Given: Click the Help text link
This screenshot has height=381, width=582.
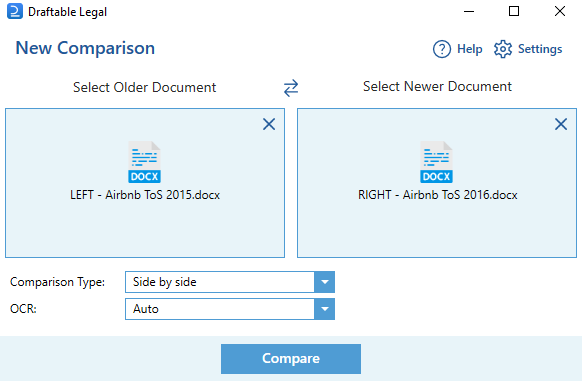Looking at the screenshot, I should pyautogui.click(x=470, y=49).
